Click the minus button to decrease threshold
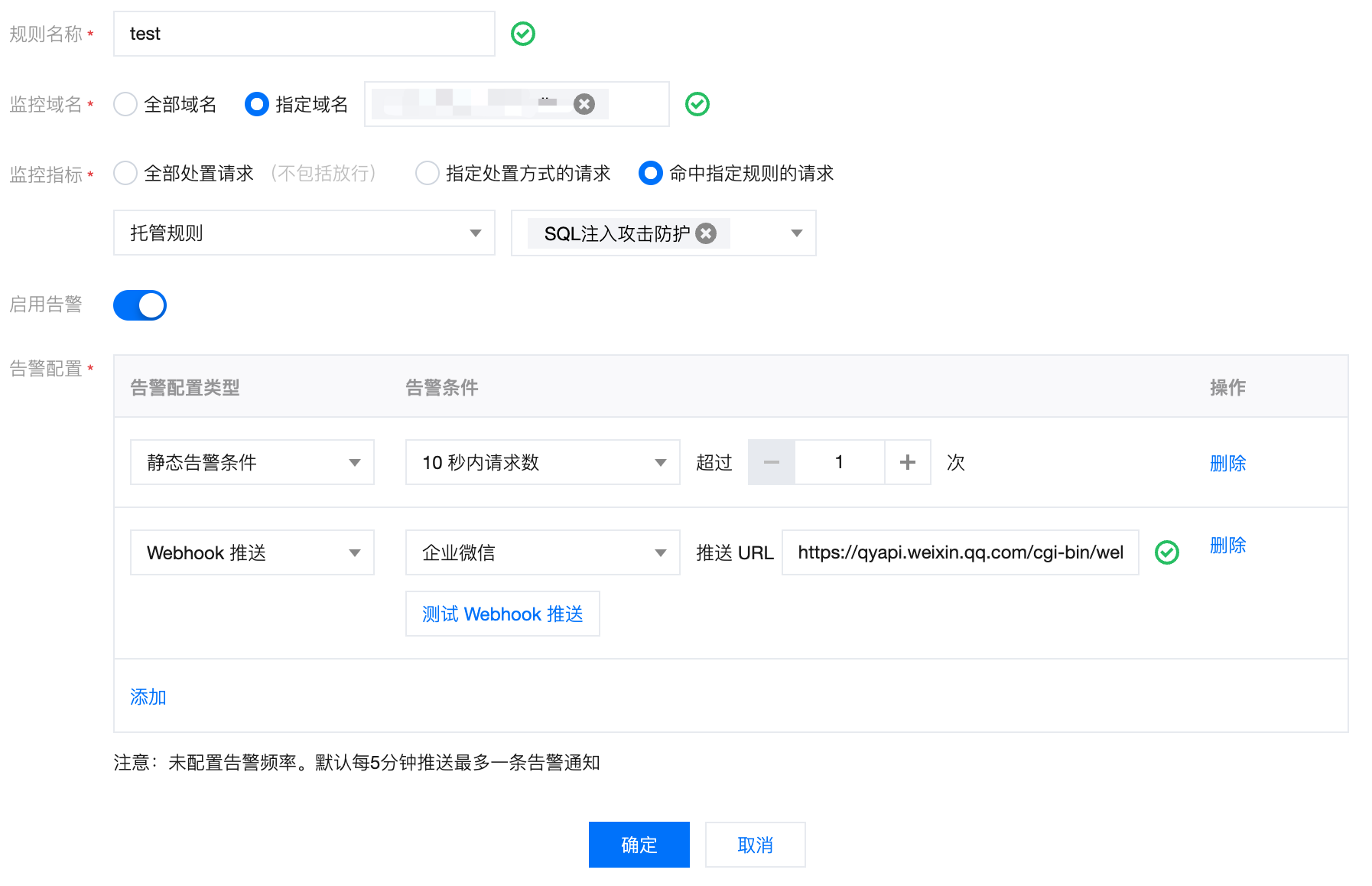Screen dimensions: 1372x886 [771, 462]
